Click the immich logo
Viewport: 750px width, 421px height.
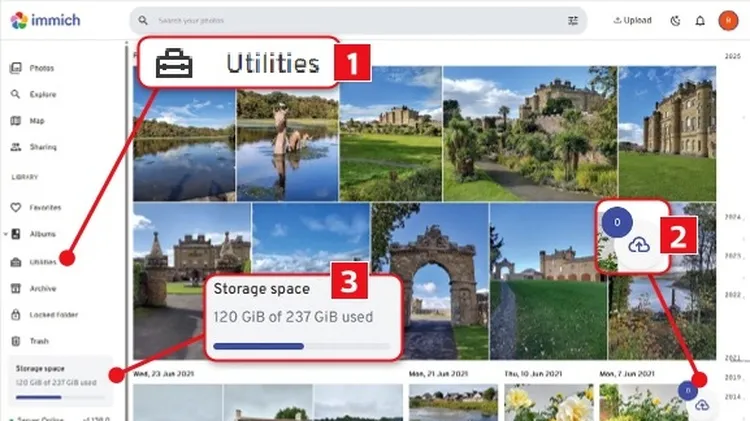(x=45, y=20)
